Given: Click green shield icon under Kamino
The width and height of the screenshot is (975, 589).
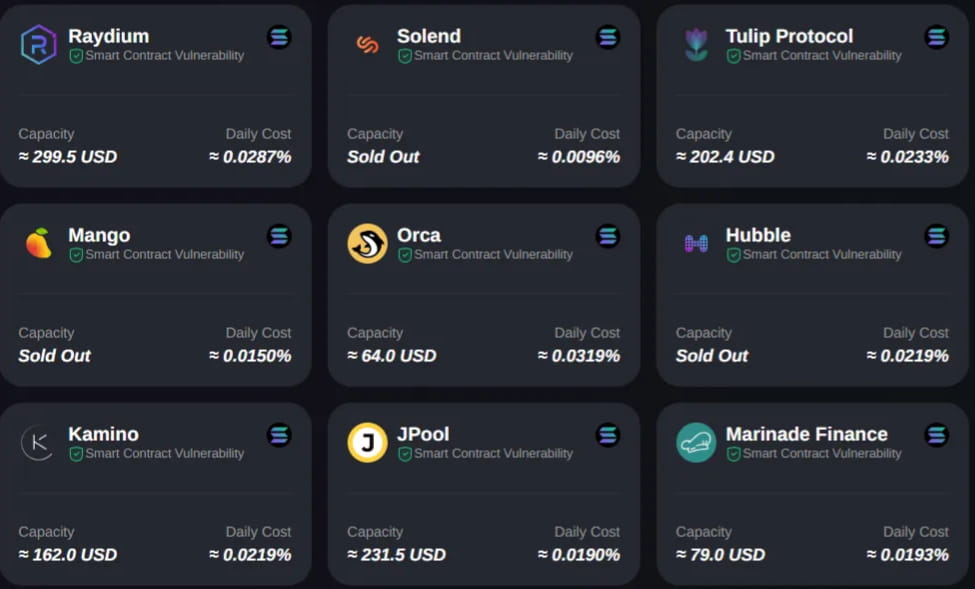Looking at the screenshot, I should (x=76, y=454).
